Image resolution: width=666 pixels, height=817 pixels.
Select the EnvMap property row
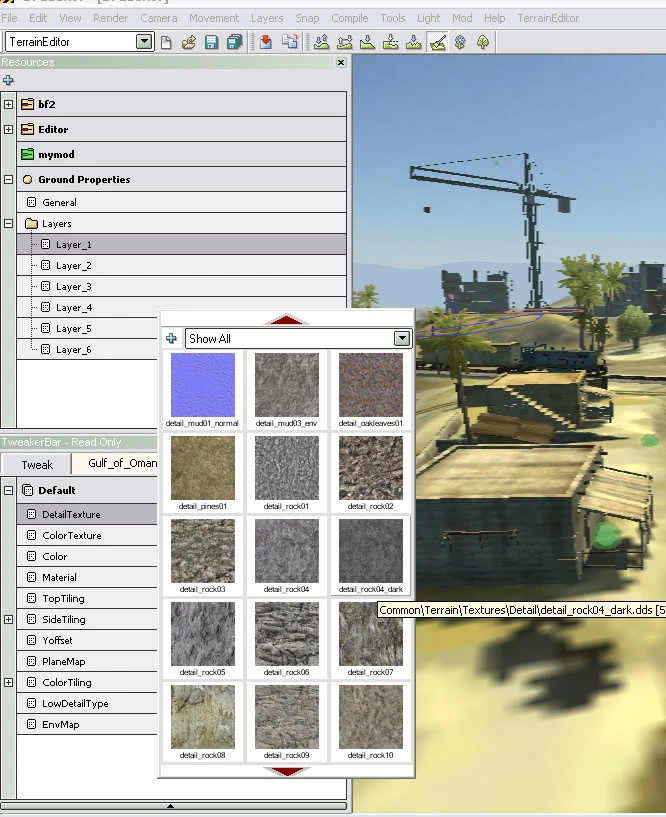coord(87,724)
